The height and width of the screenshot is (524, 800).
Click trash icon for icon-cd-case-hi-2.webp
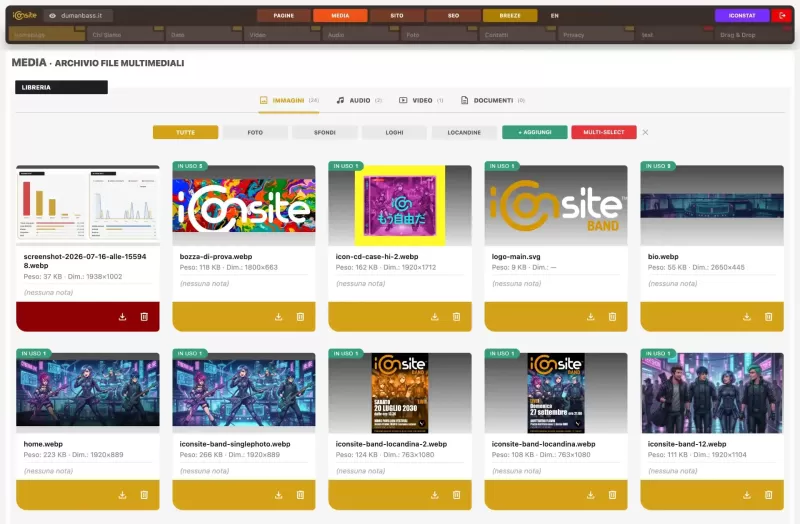457,317
